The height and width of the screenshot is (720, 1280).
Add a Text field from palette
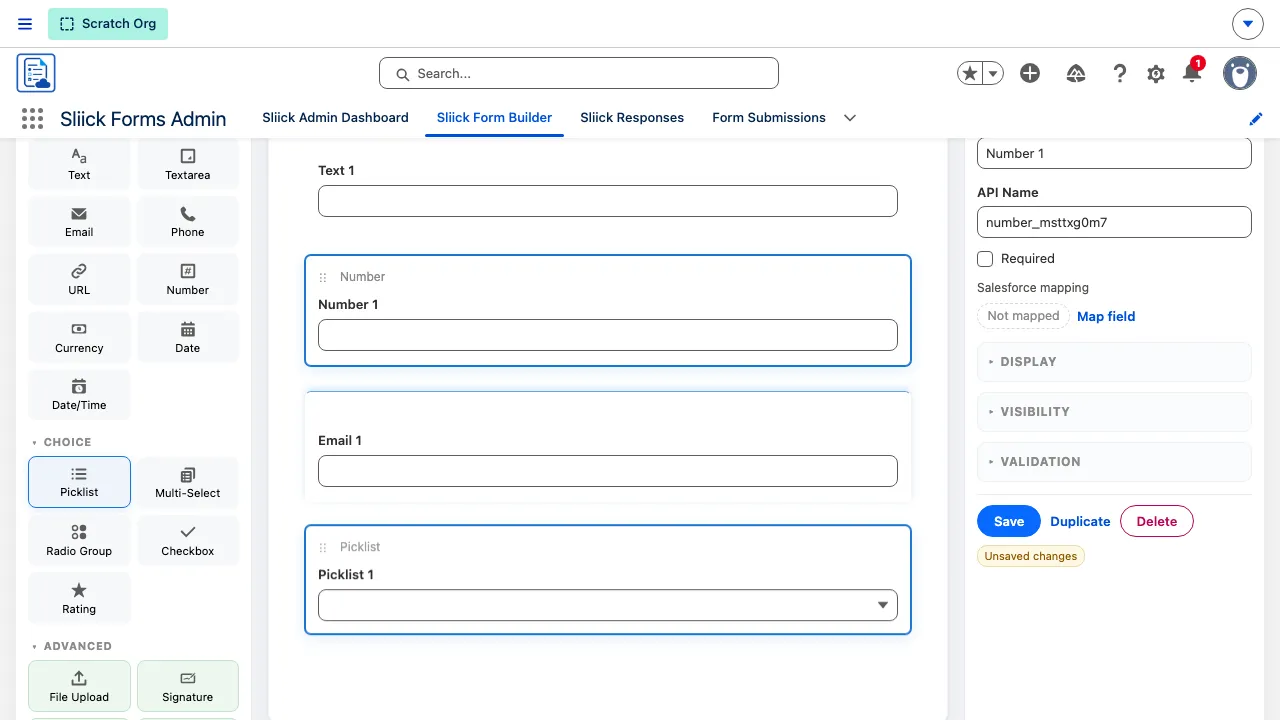[x=79, y=165]
